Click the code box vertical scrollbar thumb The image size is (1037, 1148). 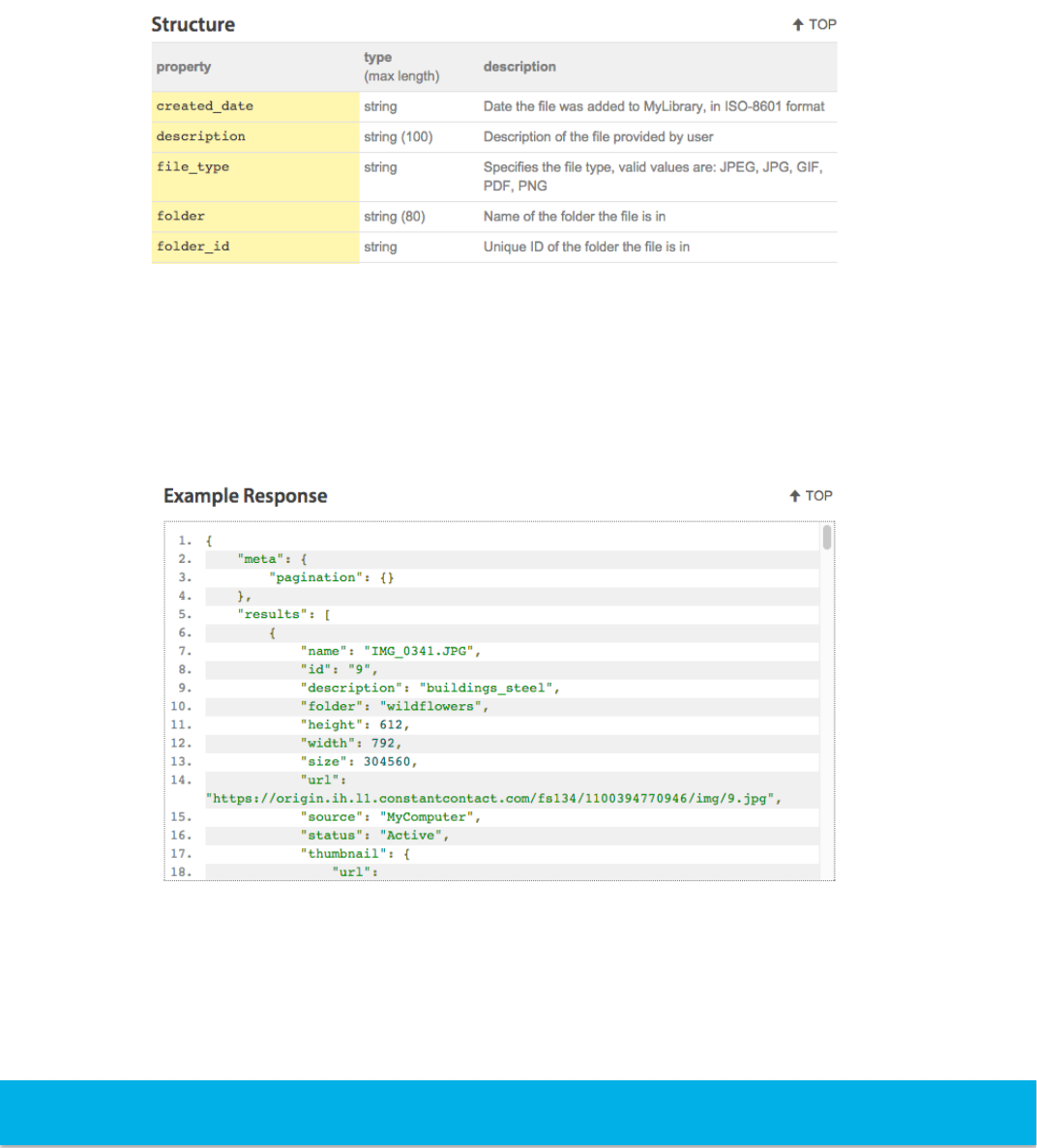[x=827, y=537]
